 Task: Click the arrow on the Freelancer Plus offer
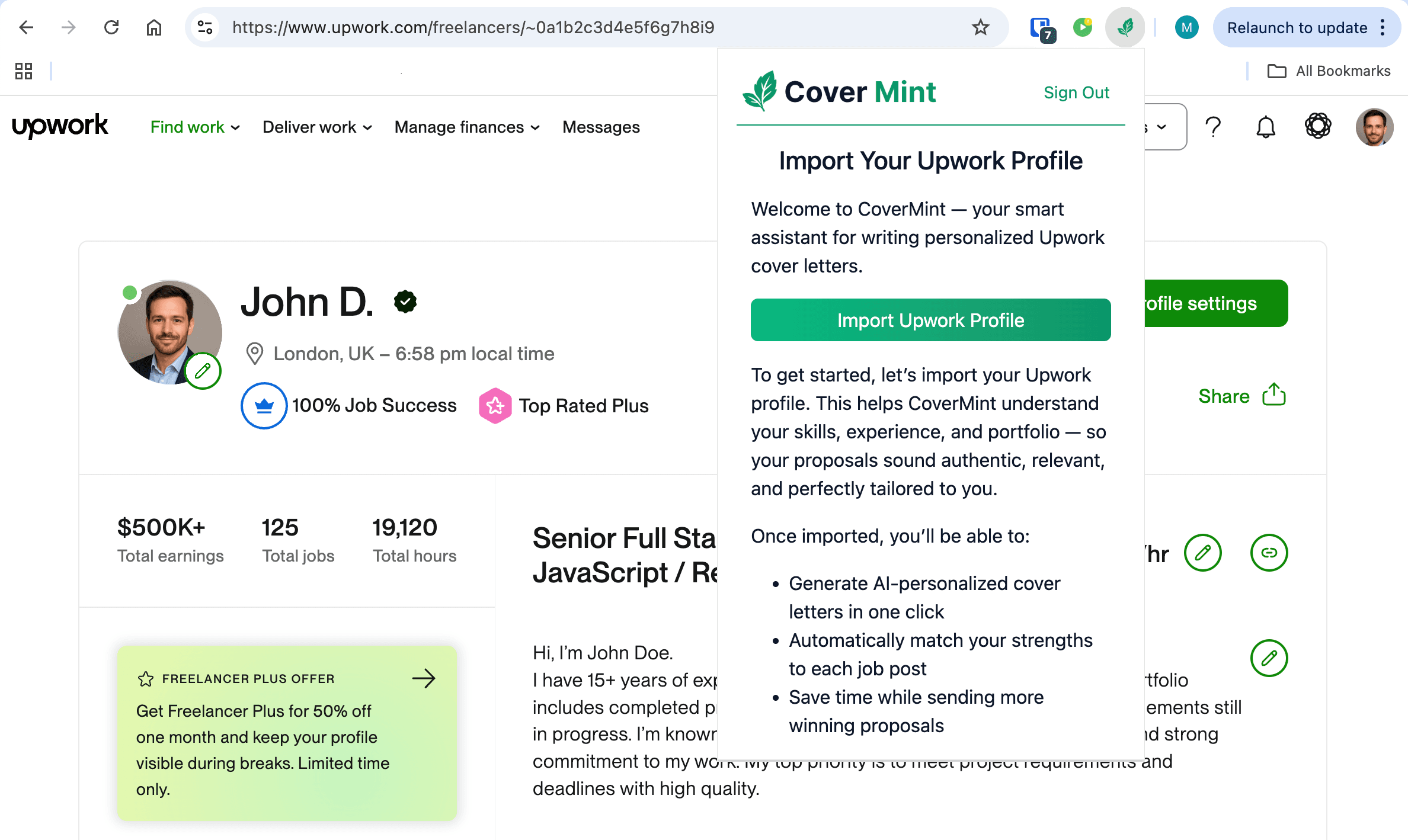(x=424, y=678)
